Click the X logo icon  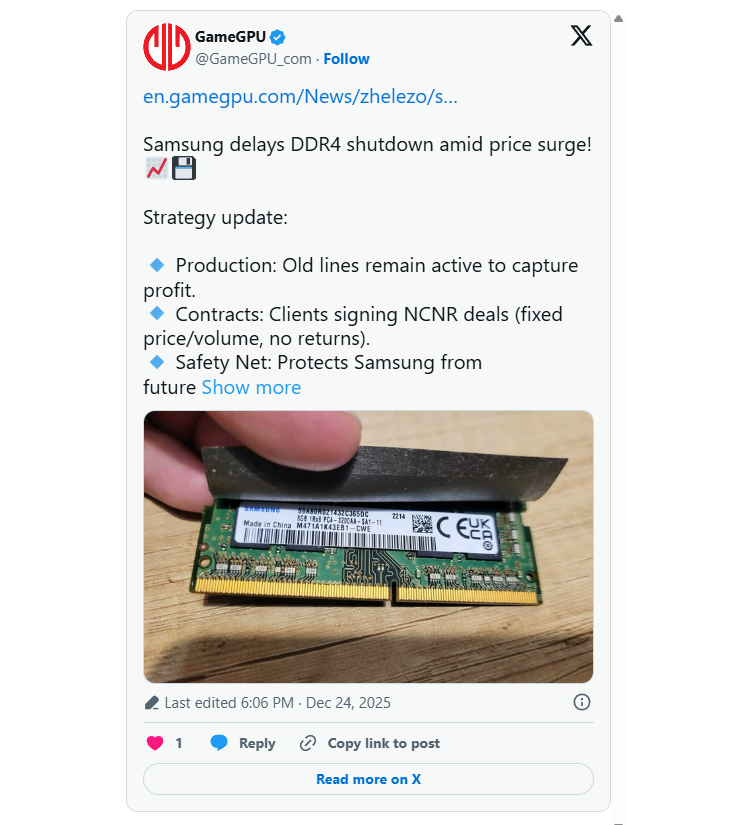click(581, 36)
